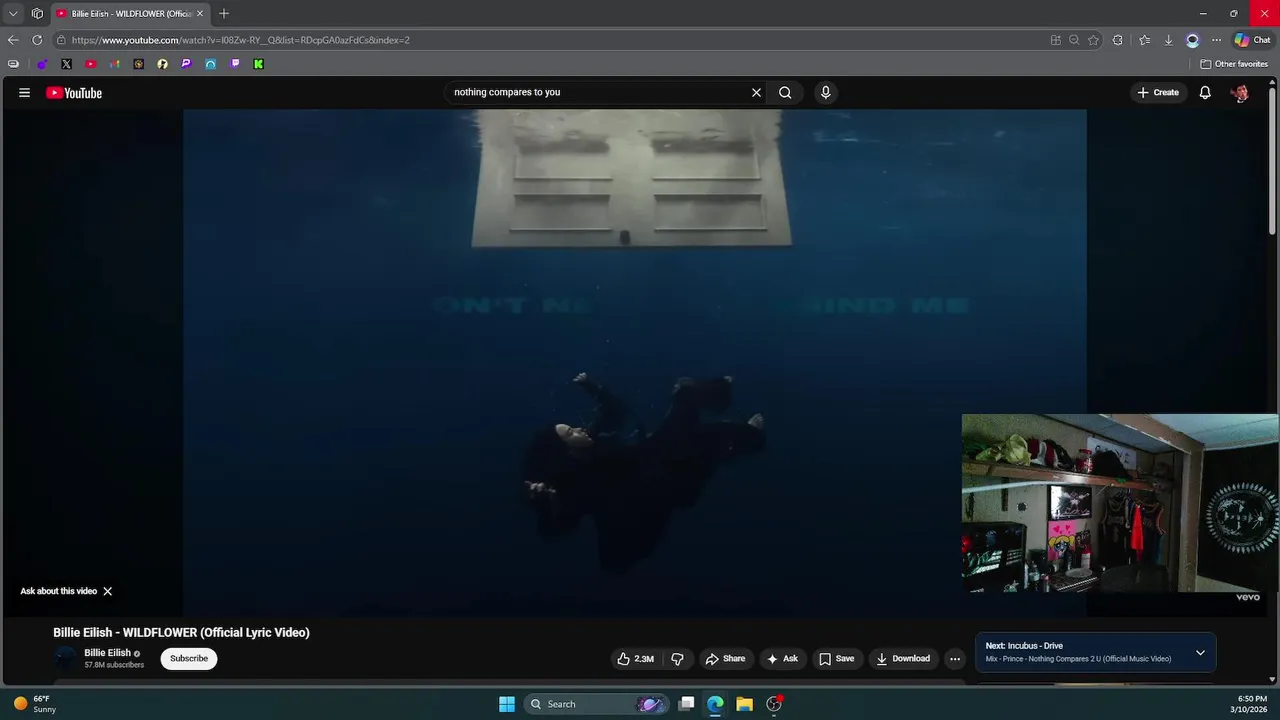Save video to a playlist
The width and height of the screenshot is (1280, 720).
tap(837, 658)
